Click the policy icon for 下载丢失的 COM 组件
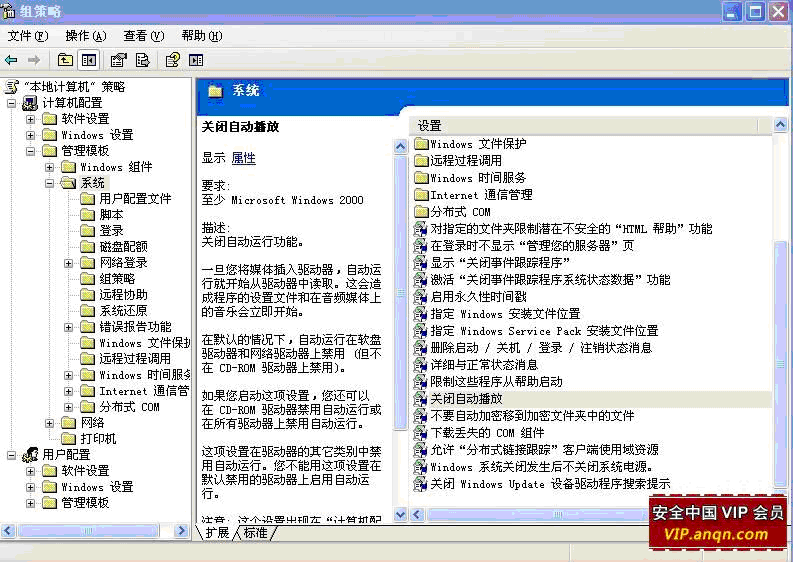 pyautogui.click(x=420, y=433)
